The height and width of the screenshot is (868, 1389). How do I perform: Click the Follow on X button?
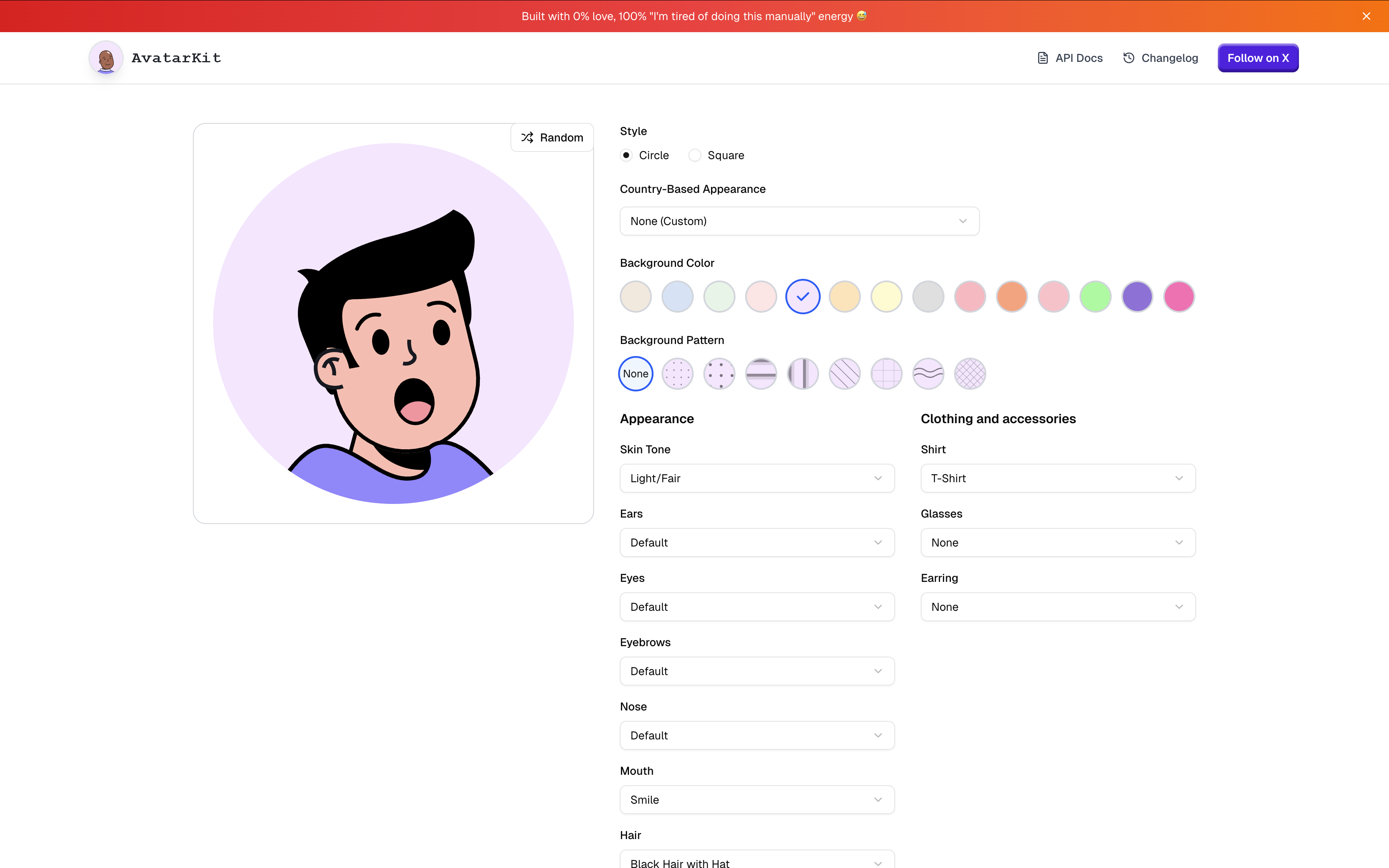pyautogui.click(x=1258, y=58)
